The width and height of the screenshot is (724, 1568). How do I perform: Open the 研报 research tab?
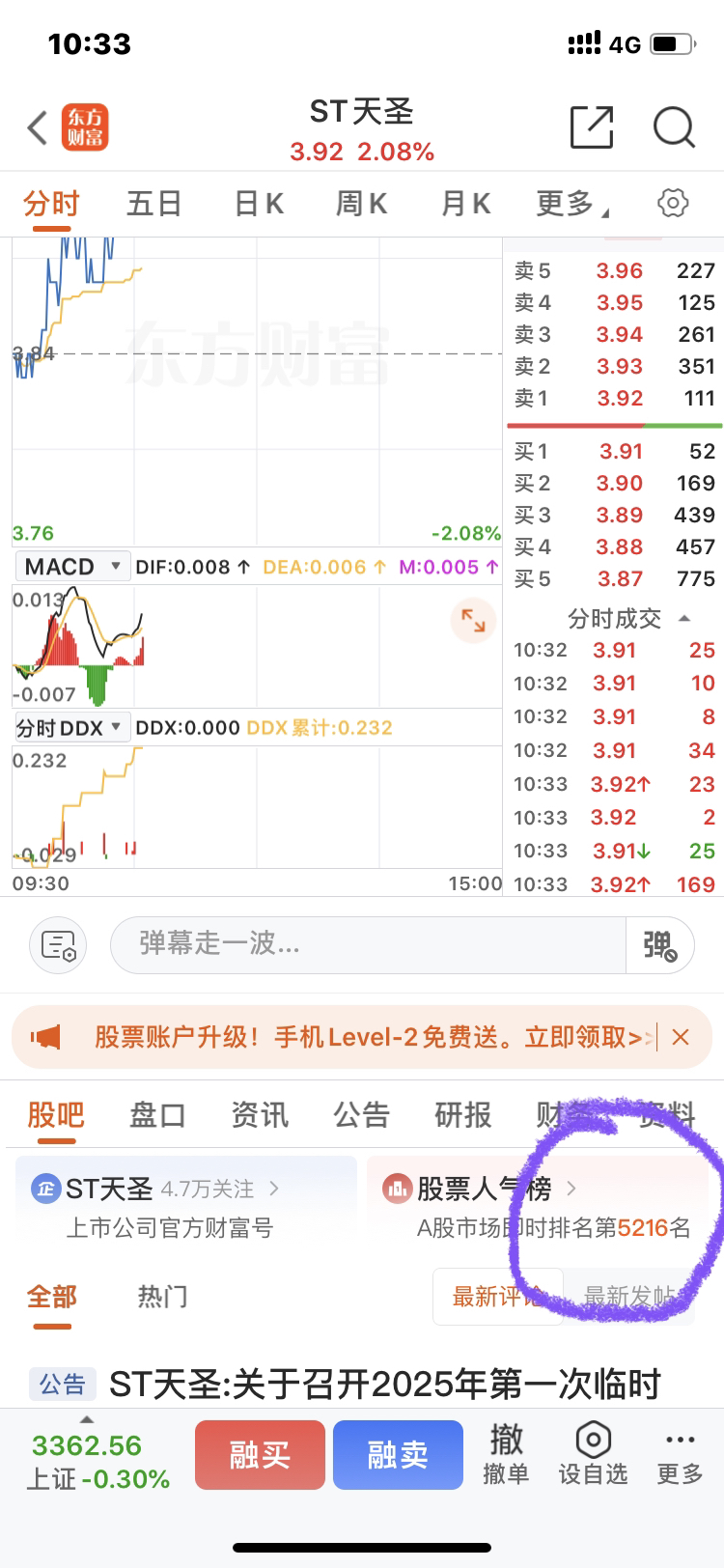[463, 1115]
